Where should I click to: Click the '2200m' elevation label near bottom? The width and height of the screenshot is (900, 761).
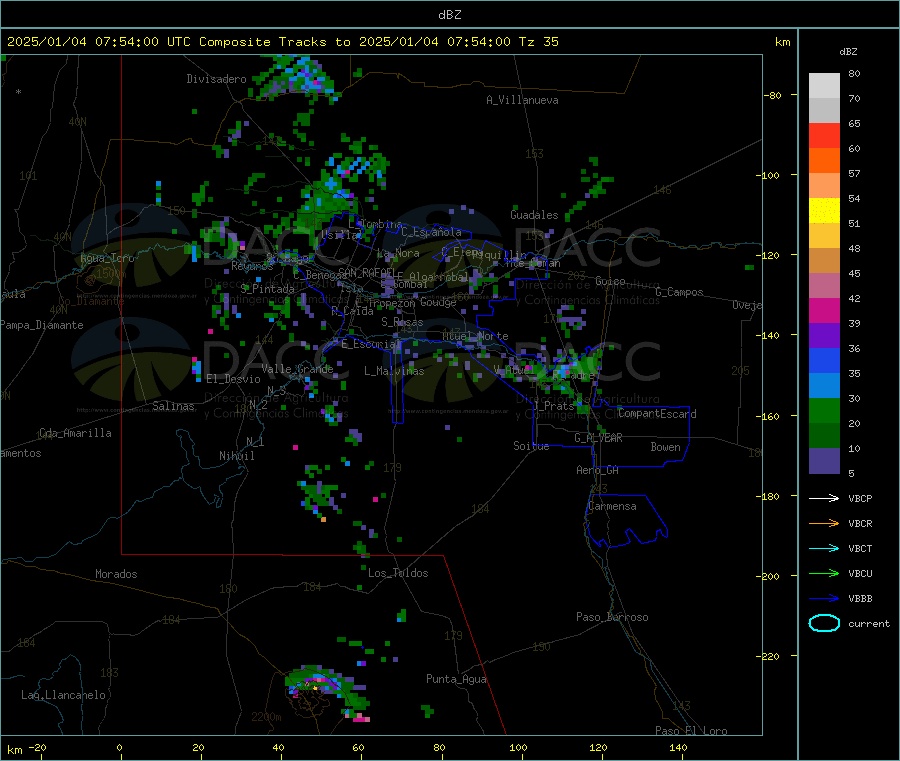(266, 717)
